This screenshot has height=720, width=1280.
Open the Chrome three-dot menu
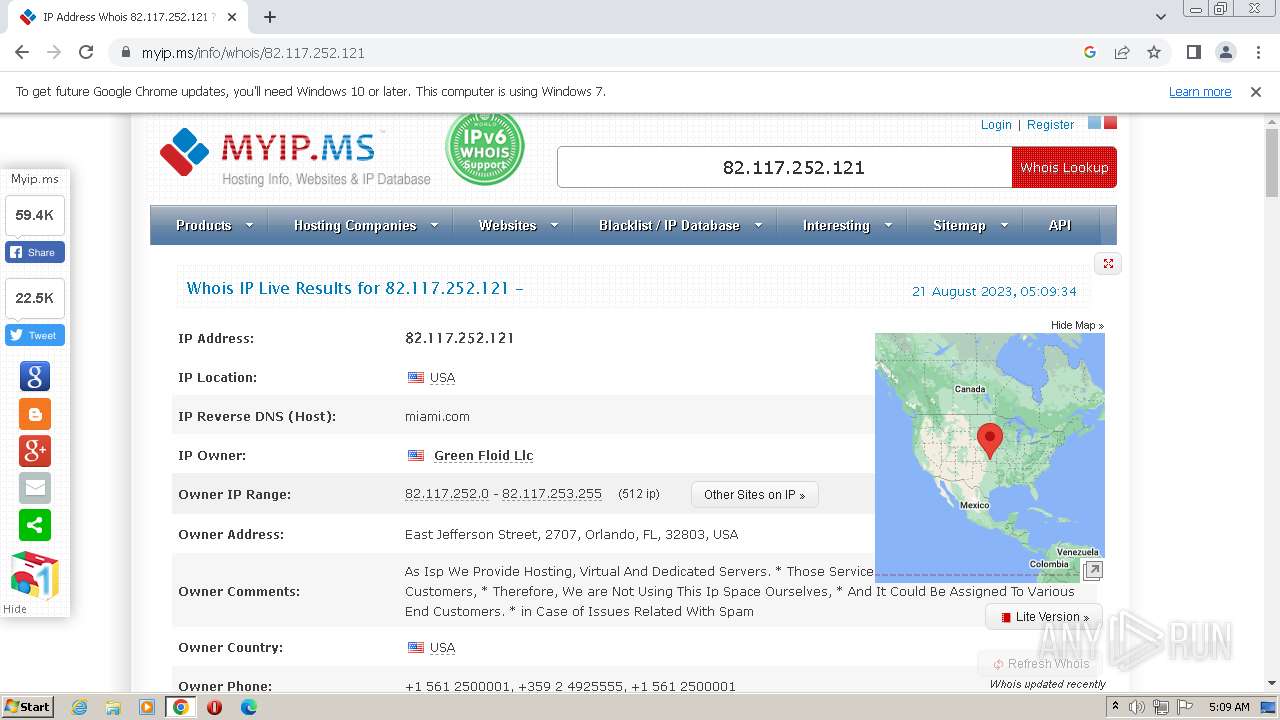(x=1258, y=53)
